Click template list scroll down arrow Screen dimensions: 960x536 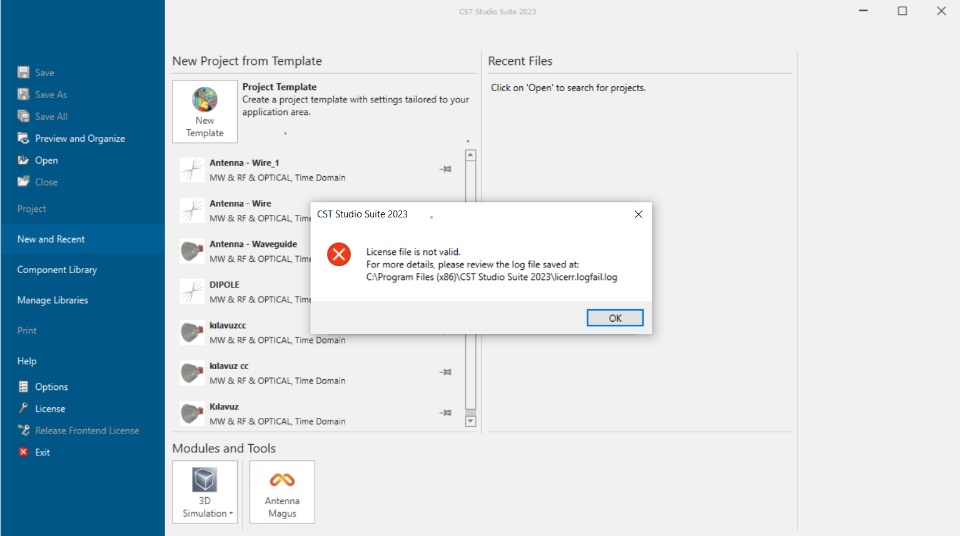click(x=470, y=421)
